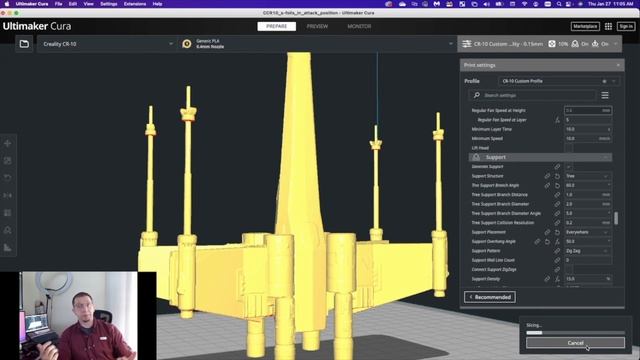Click reset arrow for Support Placement

(x=557, y=232)
